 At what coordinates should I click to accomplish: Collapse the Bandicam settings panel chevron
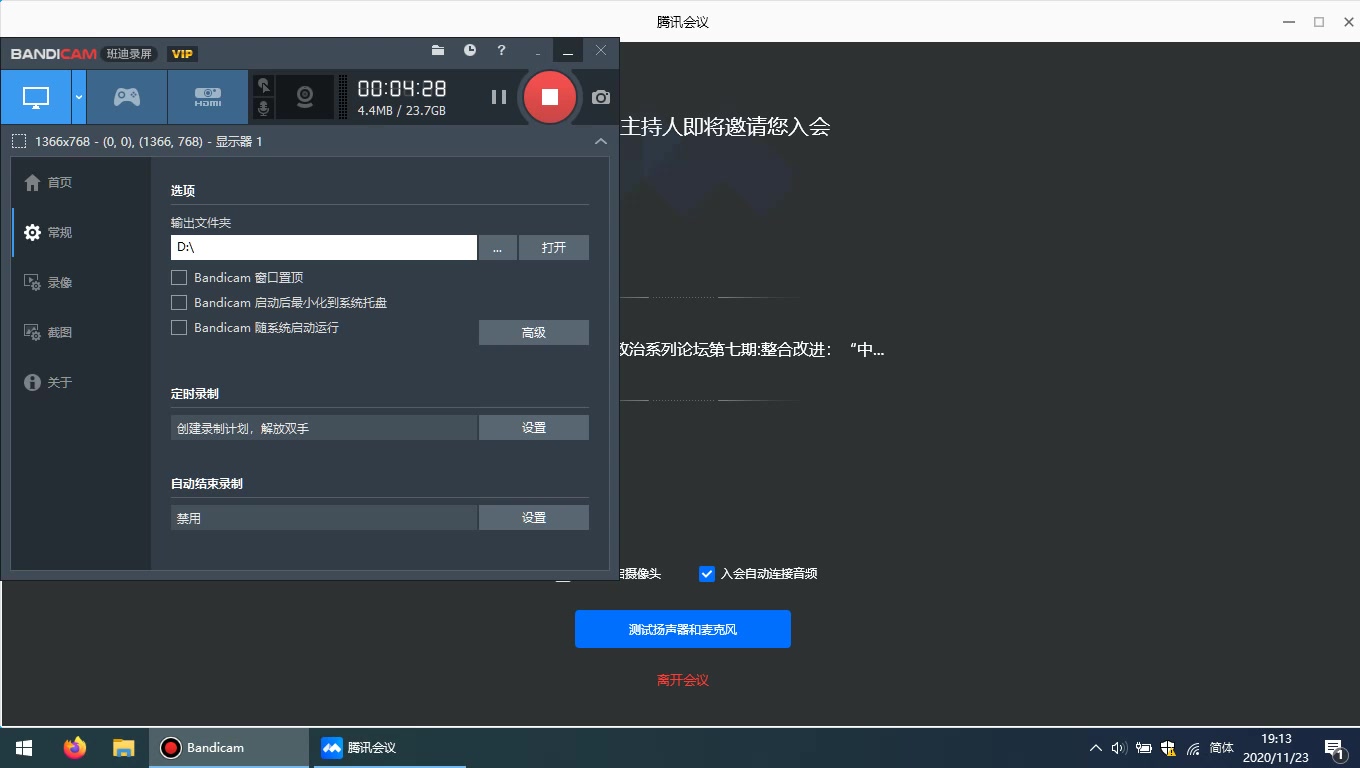600,141
